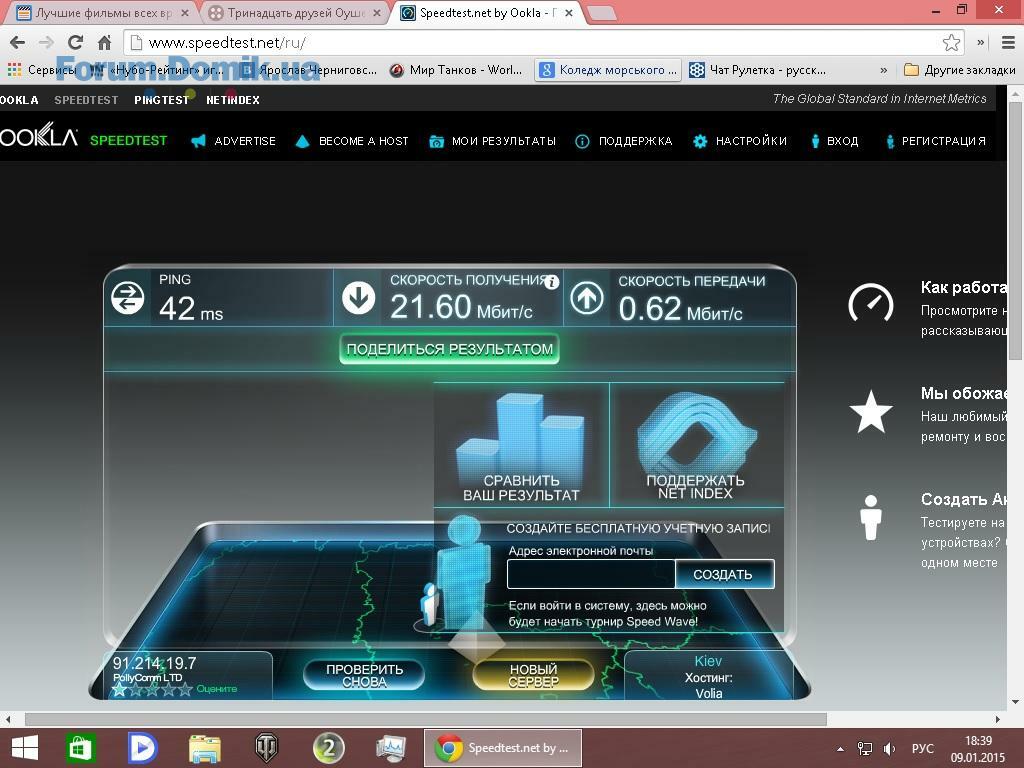Image resolution: width=1024 pixels, height=768 pixels.
Task: Click the person icon in sidebar
Action: pyautogui.click(x=871, y=518)
